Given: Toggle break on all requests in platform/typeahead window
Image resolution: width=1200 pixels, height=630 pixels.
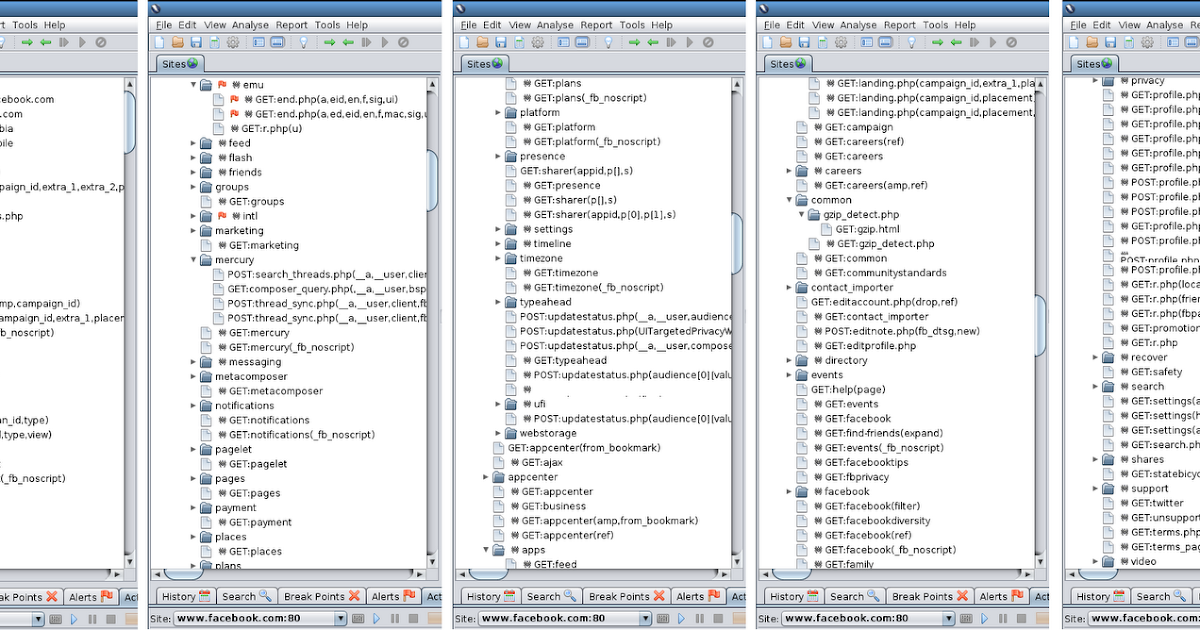Looking at the screenshot, I should click(633, 42).
